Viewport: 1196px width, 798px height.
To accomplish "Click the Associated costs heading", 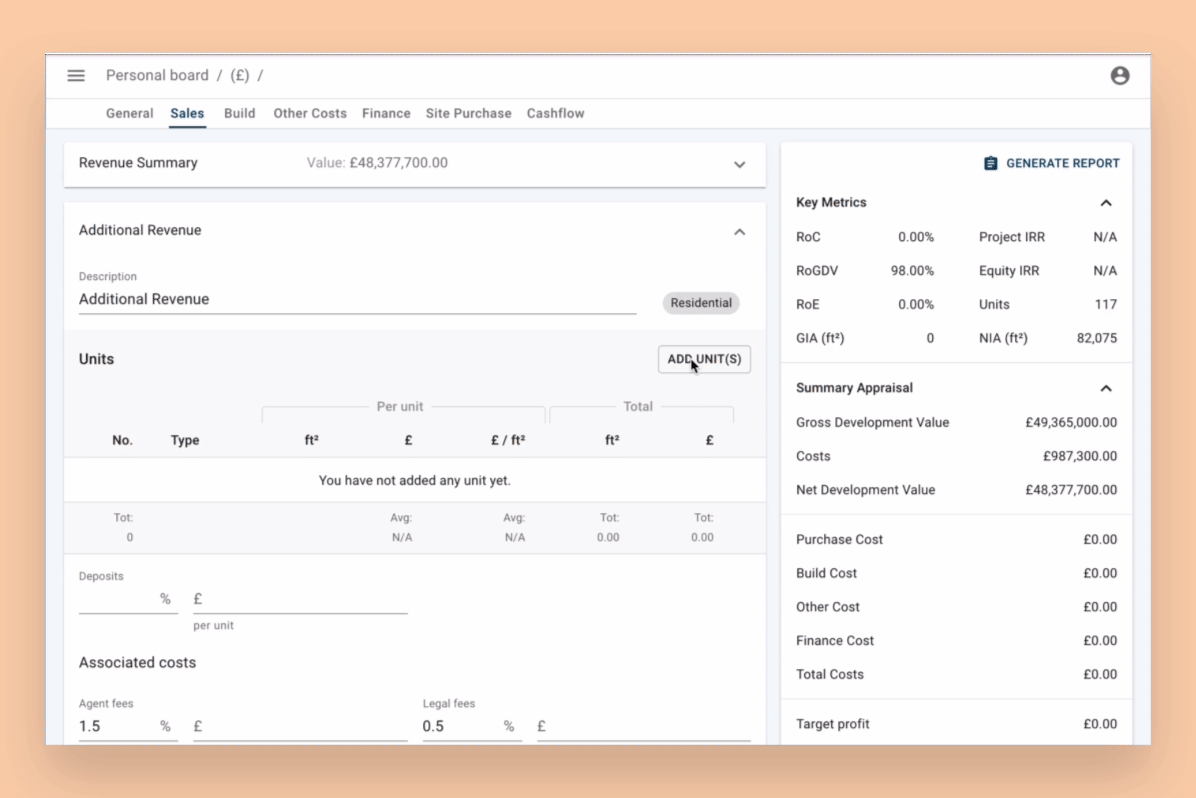I will pyautogui.click(x=137, y=662).
